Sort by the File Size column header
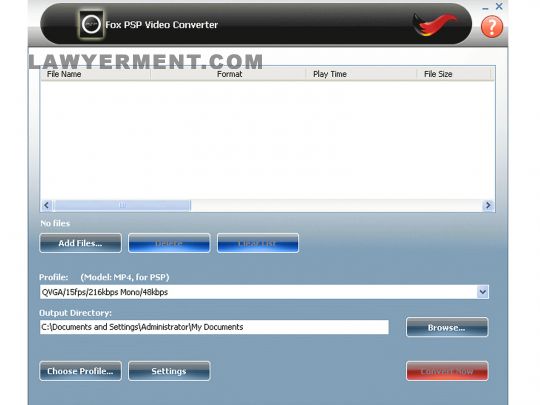Viewport: 540px width, 405px height. tap(454, 74)
